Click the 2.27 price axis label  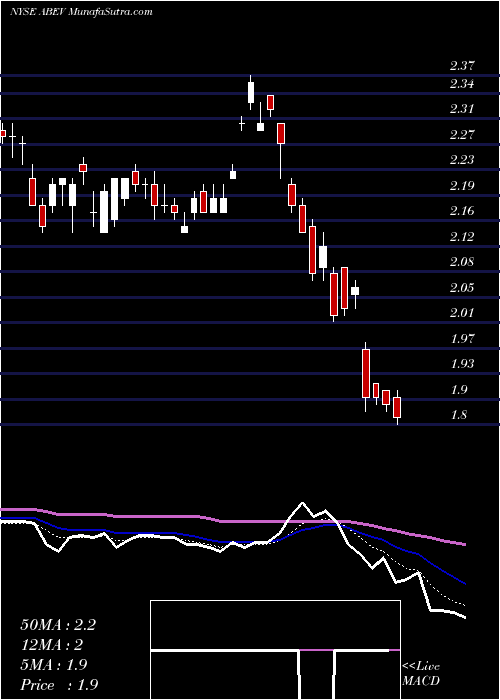(462, 134)
